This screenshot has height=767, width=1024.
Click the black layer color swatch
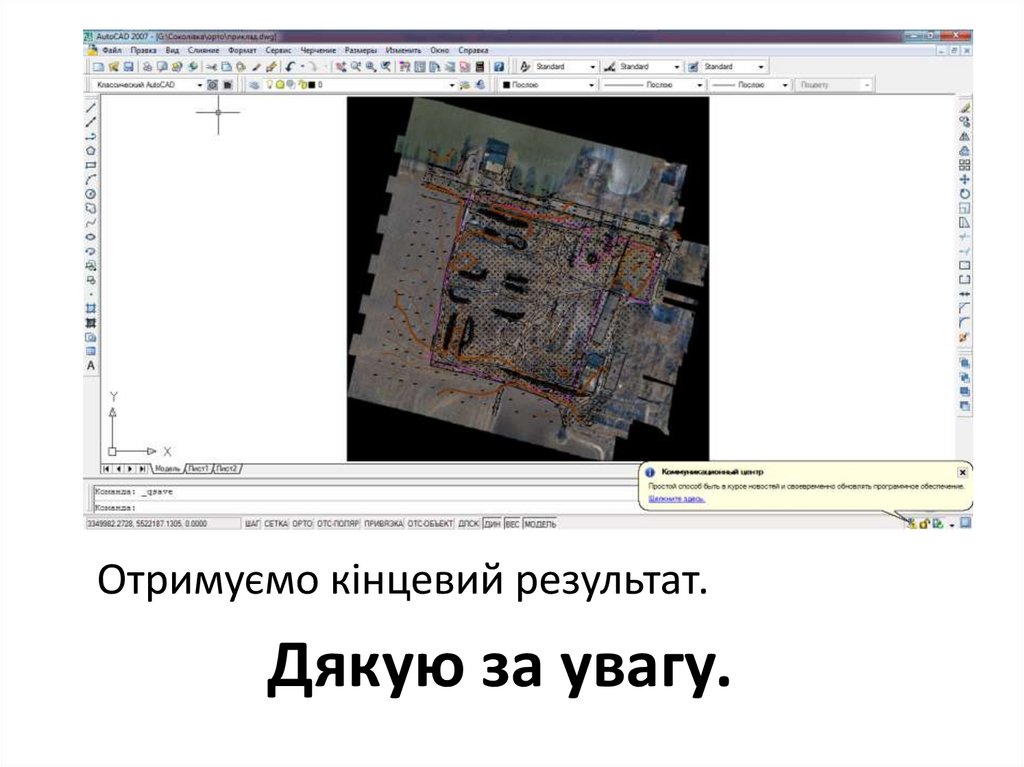click(311, 85)
